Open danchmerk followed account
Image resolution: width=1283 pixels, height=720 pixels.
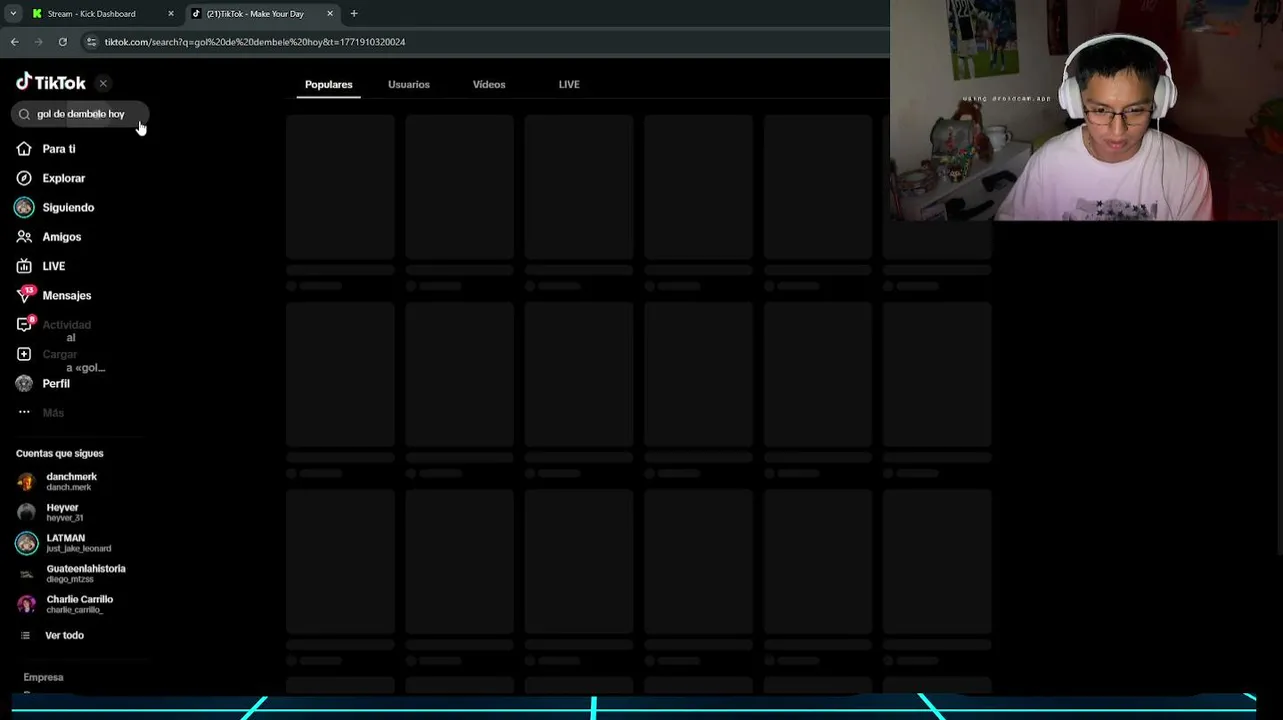72,481
